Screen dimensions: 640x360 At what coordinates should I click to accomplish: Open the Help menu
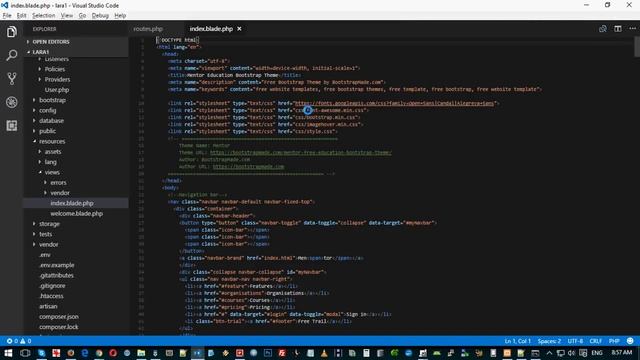(120, 16)
